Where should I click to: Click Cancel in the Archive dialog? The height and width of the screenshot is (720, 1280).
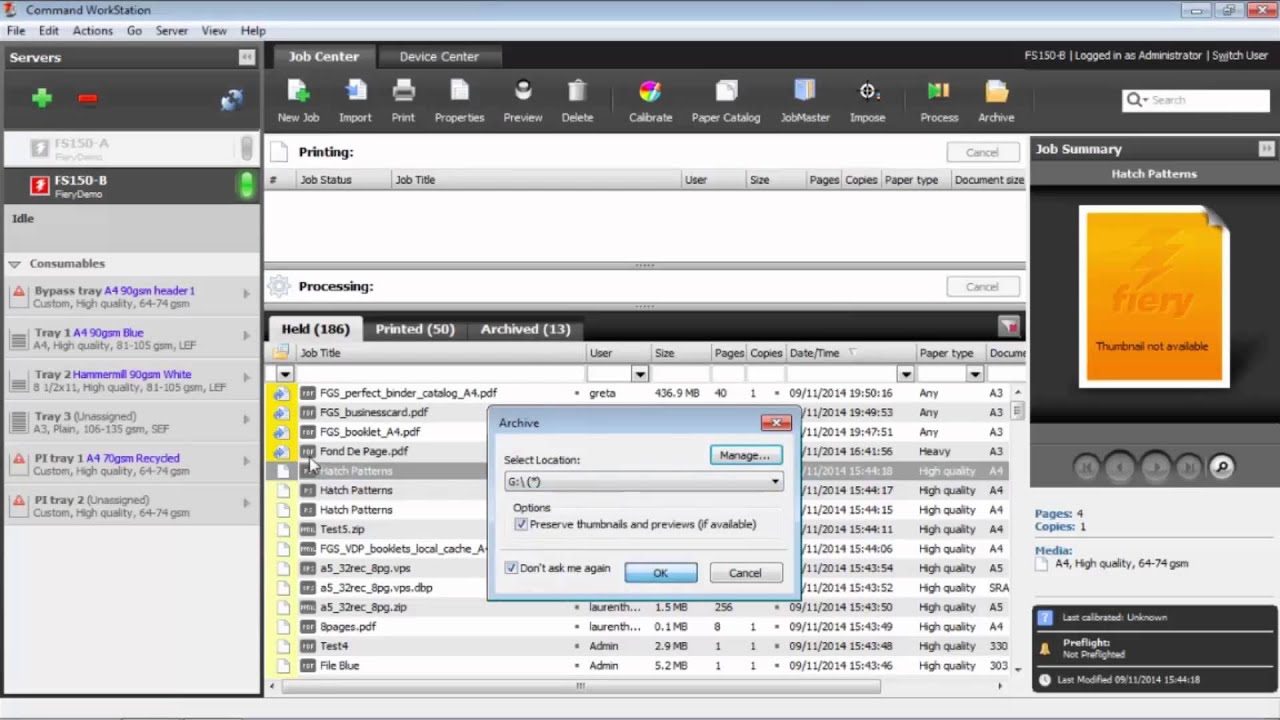(x=744, y=573)
